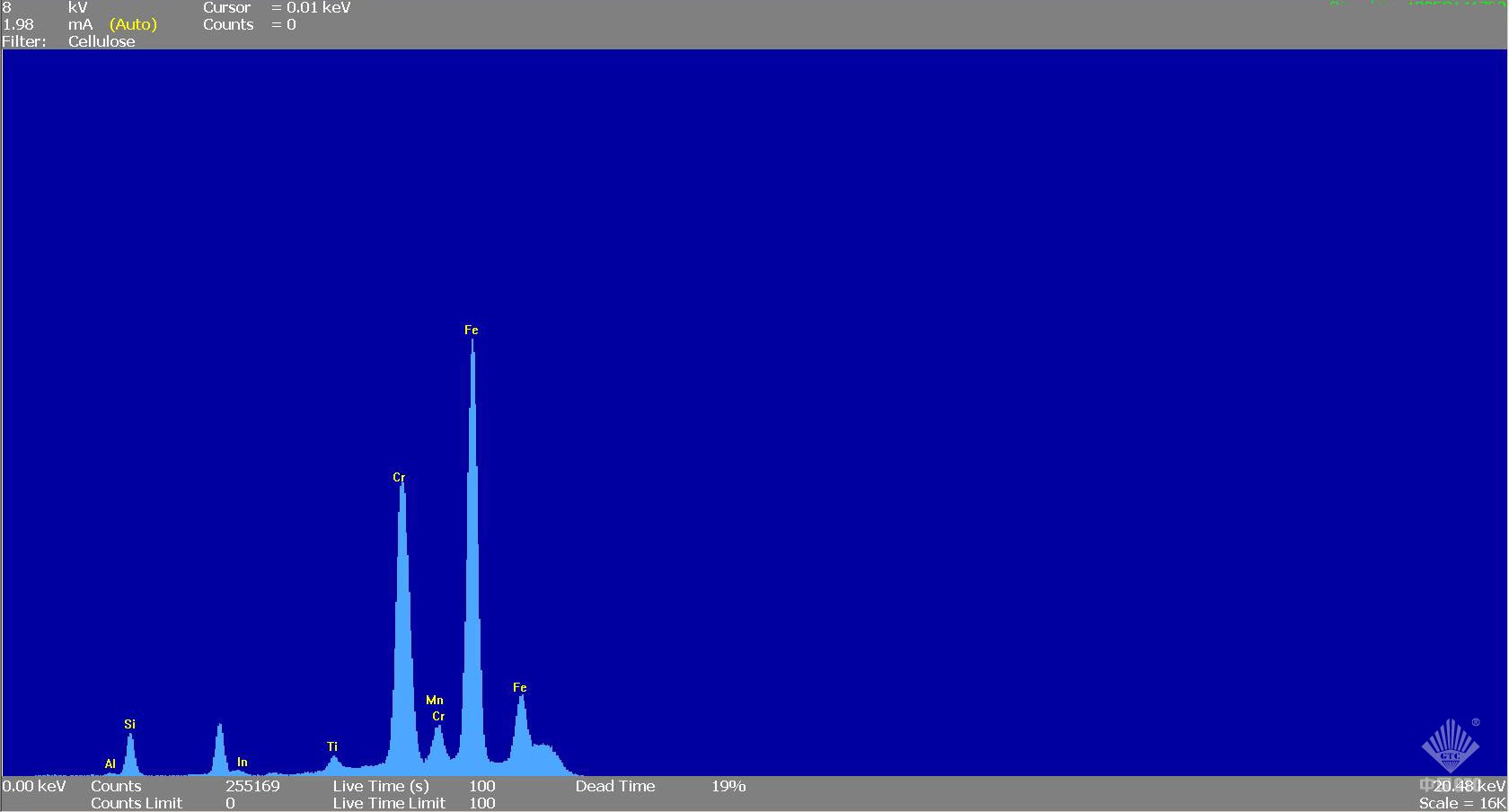1509x812 pixels.
Task: Select the Al element label
Action: coord(110,763)
